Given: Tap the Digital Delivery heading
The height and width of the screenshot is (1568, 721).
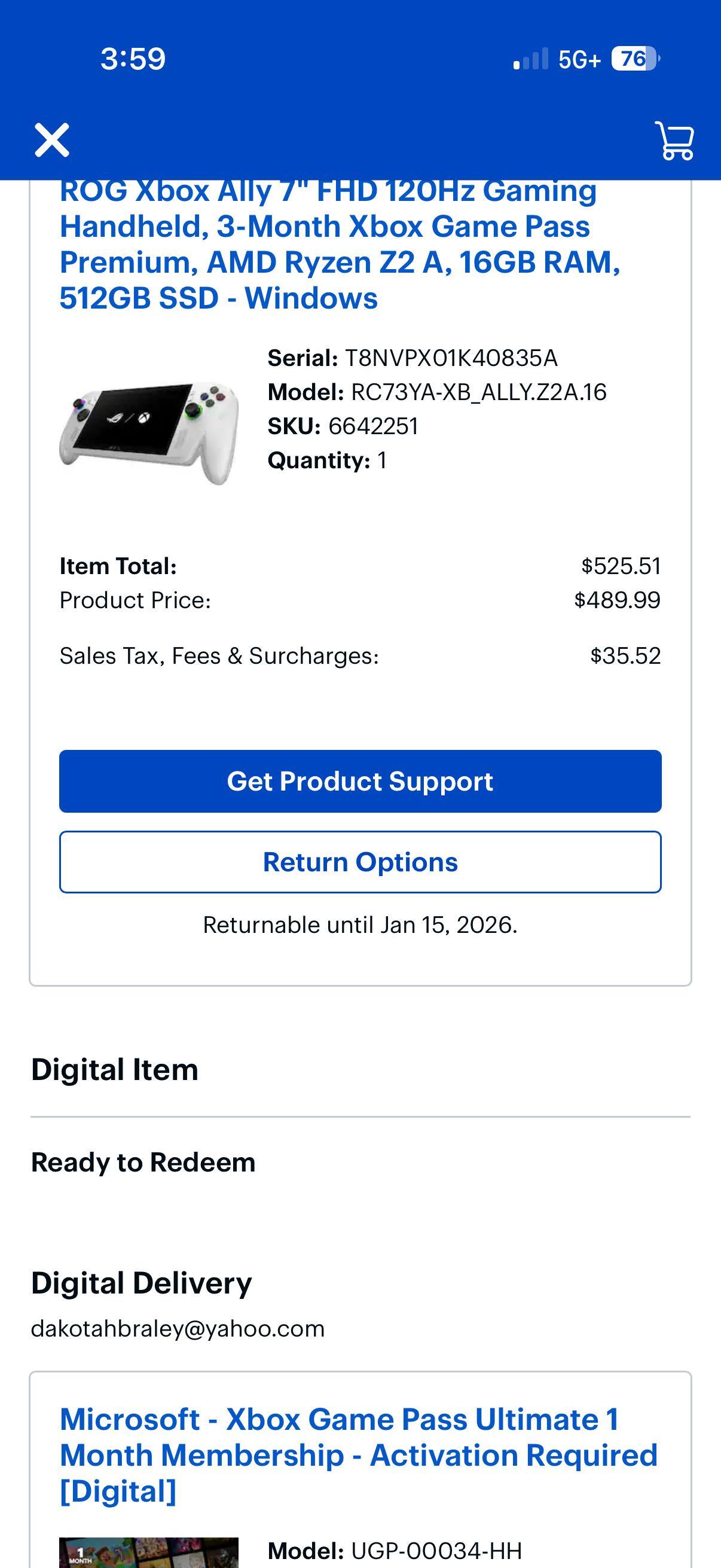Looking at the screenshot, I should (141, 1283).
